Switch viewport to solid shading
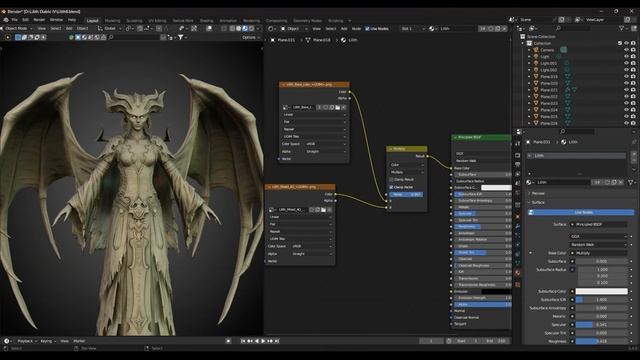The width and height of the screenshot is (640, 360). pyautogui.click(x=239, y=29)
